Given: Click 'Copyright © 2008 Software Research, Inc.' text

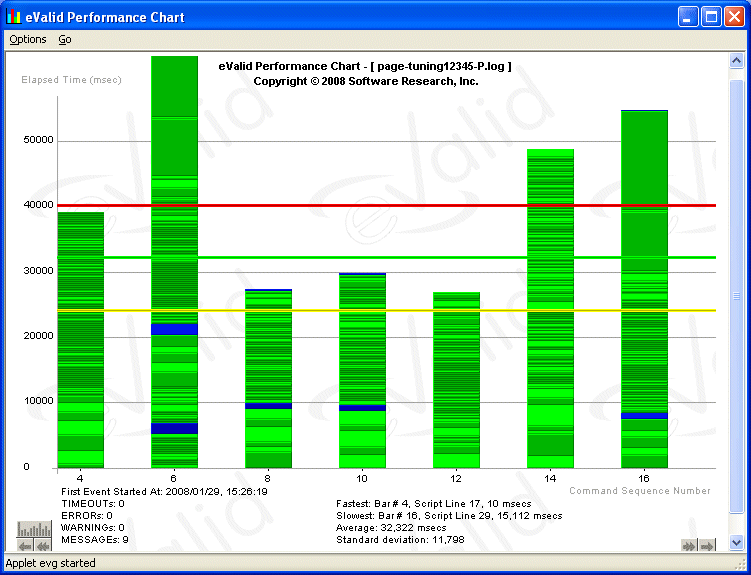Looking at the screenshot, I should (366, 81).
